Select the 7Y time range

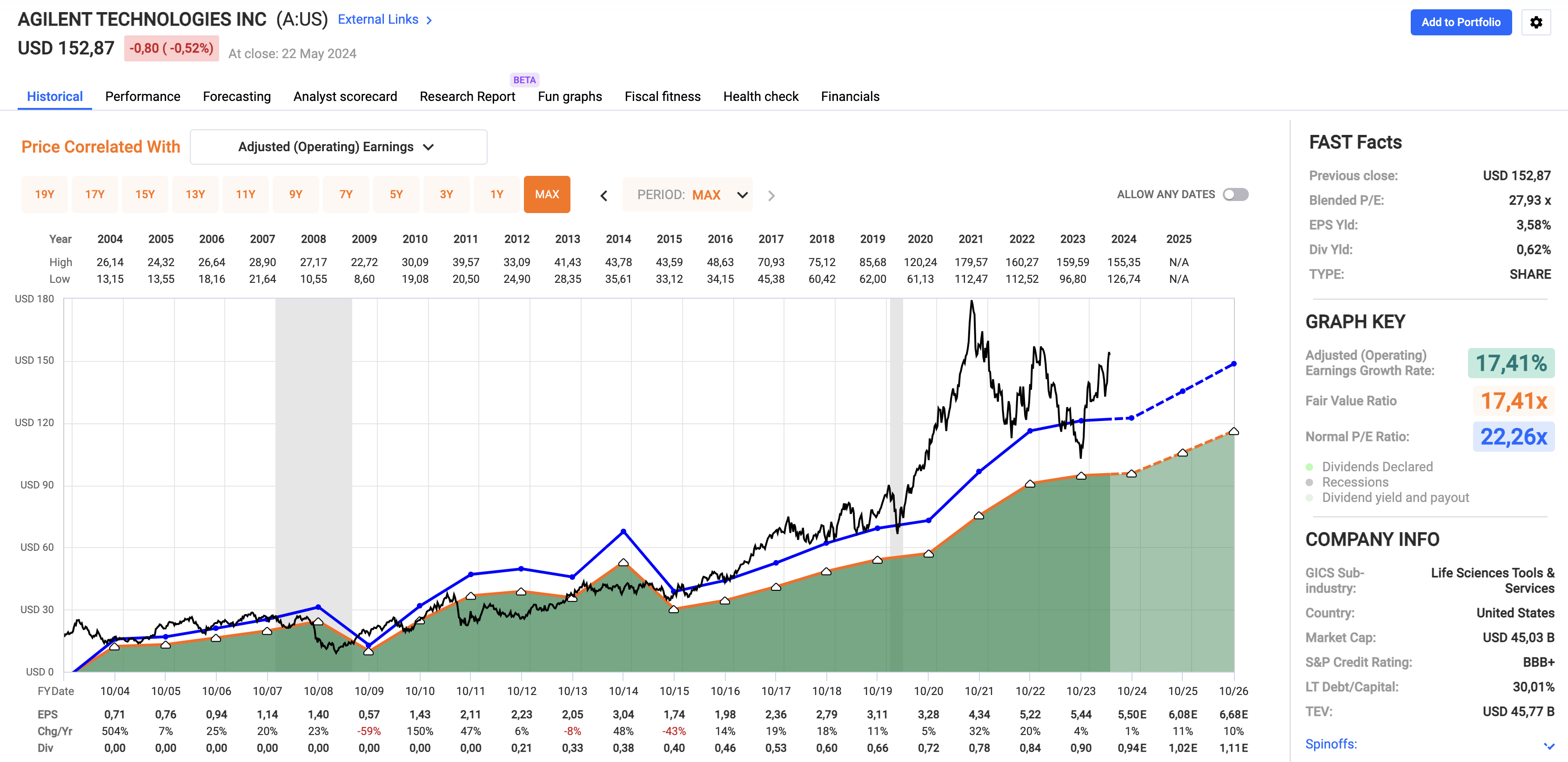coord(346,194)
